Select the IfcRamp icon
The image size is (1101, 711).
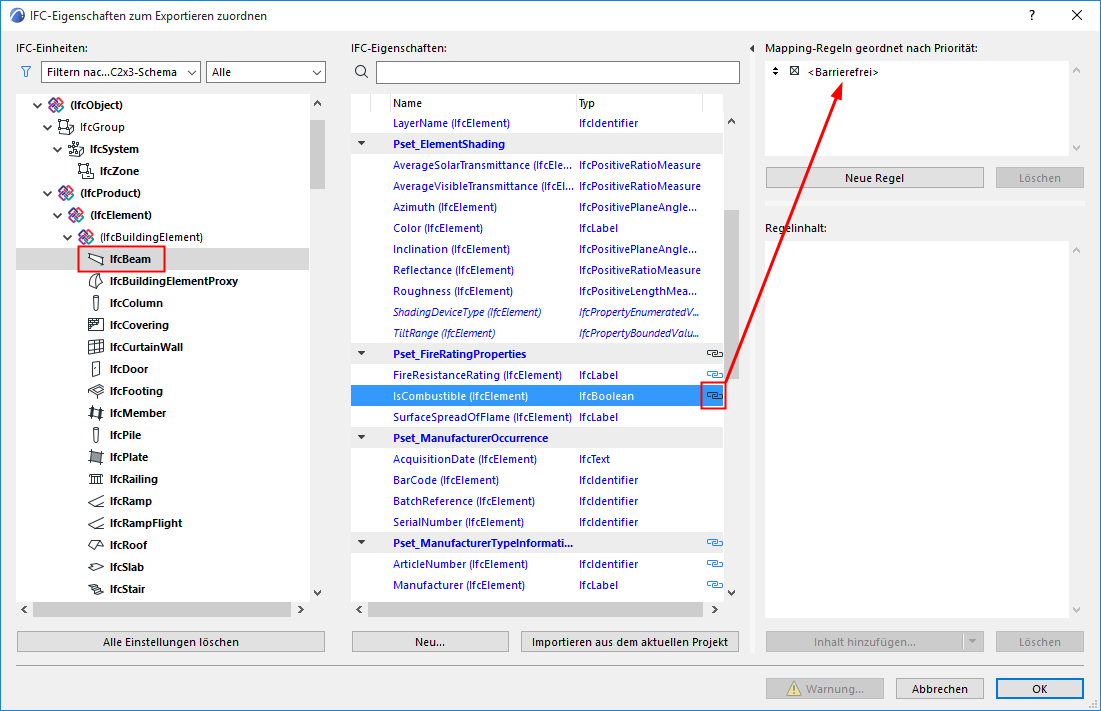point(95,501)
